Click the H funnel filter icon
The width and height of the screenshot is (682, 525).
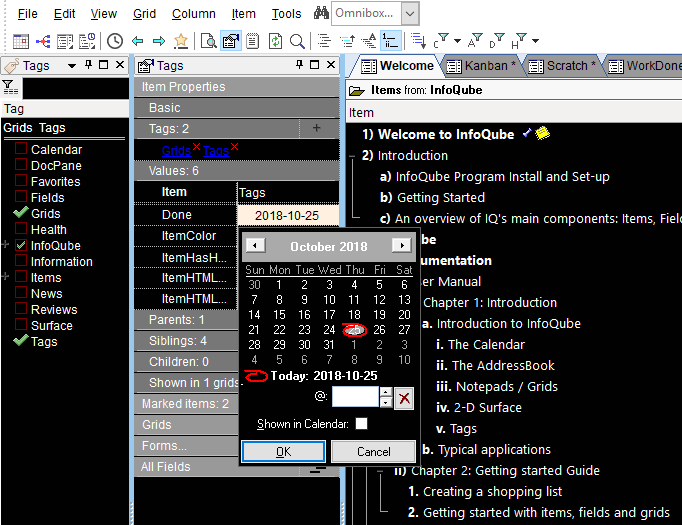point(519,41)
